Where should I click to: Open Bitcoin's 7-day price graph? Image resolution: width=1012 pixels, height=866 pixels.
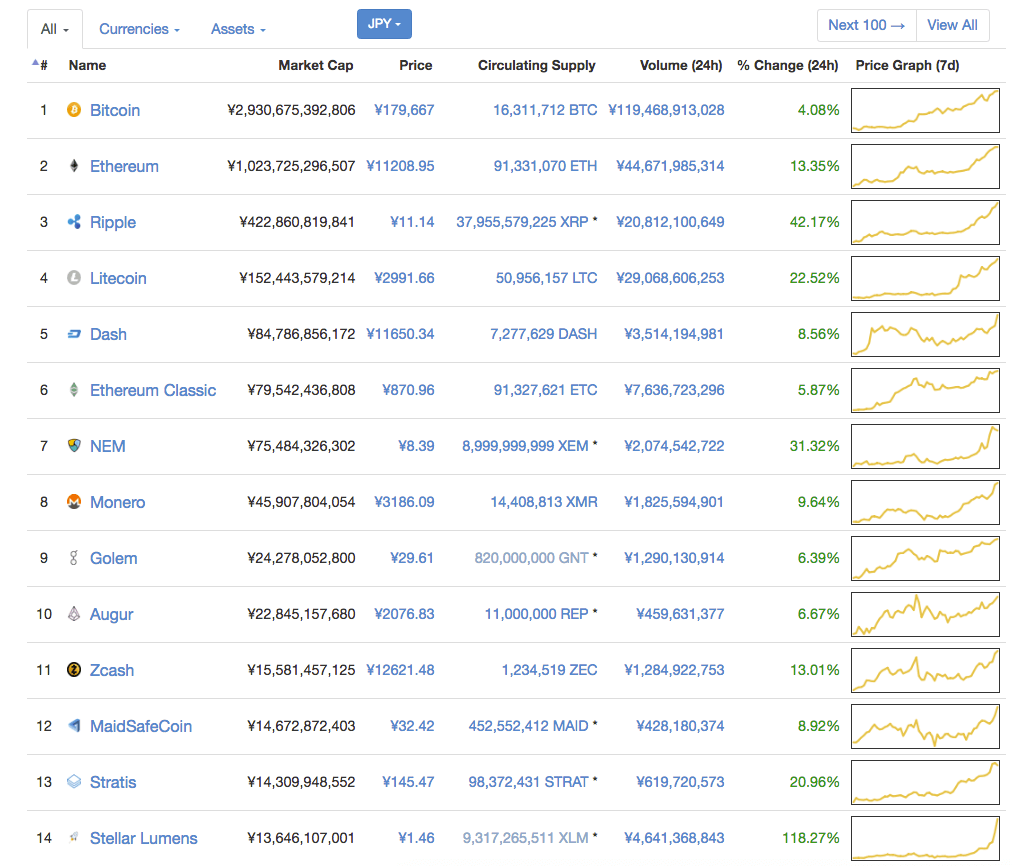click(925, 110)
